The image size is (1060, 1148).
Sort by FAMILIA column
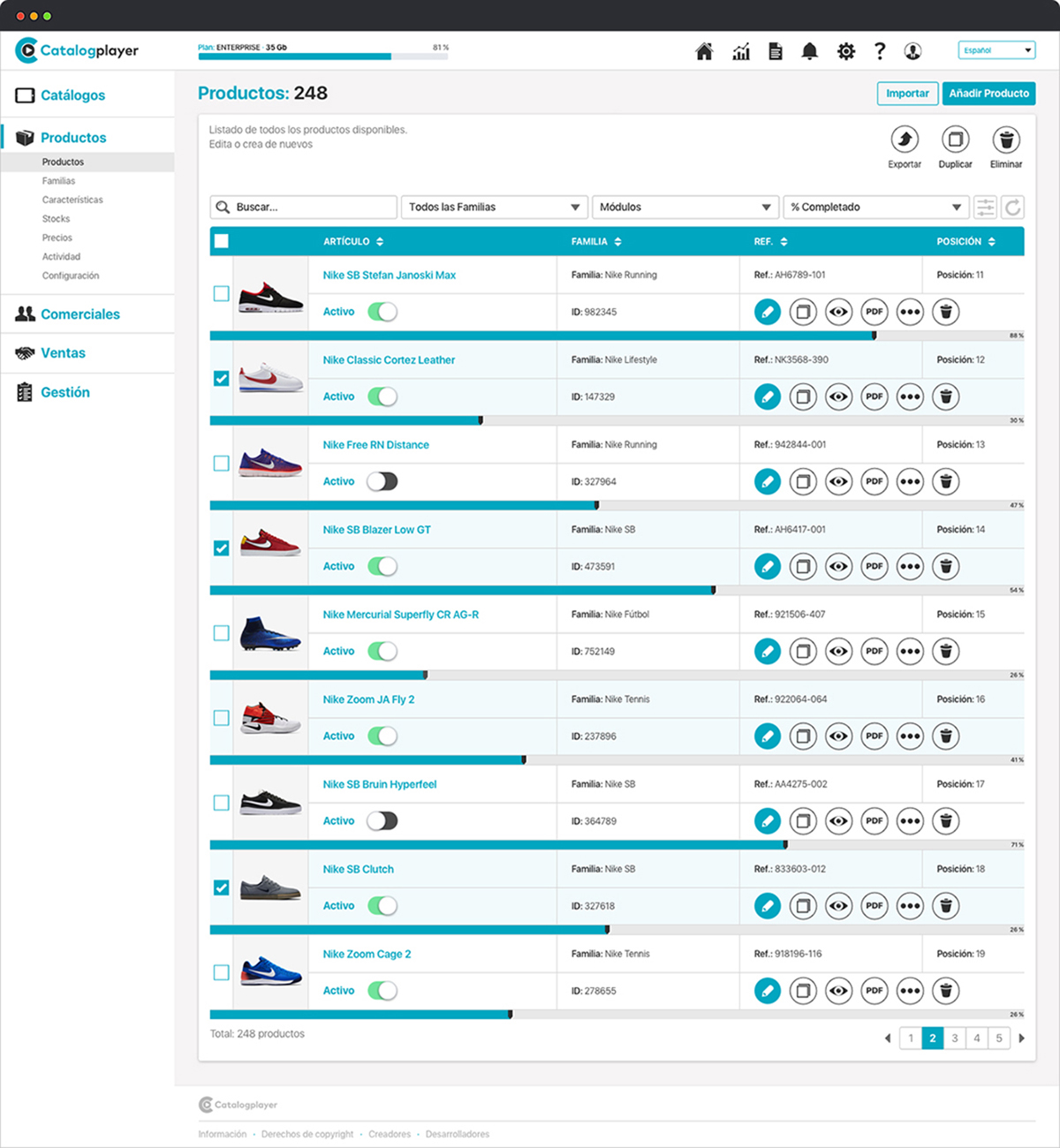click(596, 241)
